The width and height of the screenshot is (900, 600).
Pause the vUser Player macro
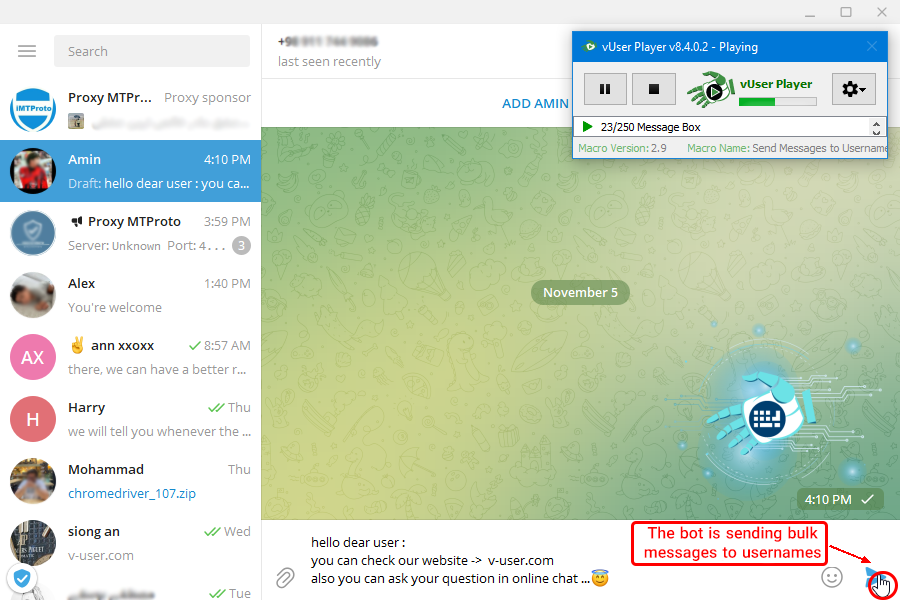[x=605, y=89]
